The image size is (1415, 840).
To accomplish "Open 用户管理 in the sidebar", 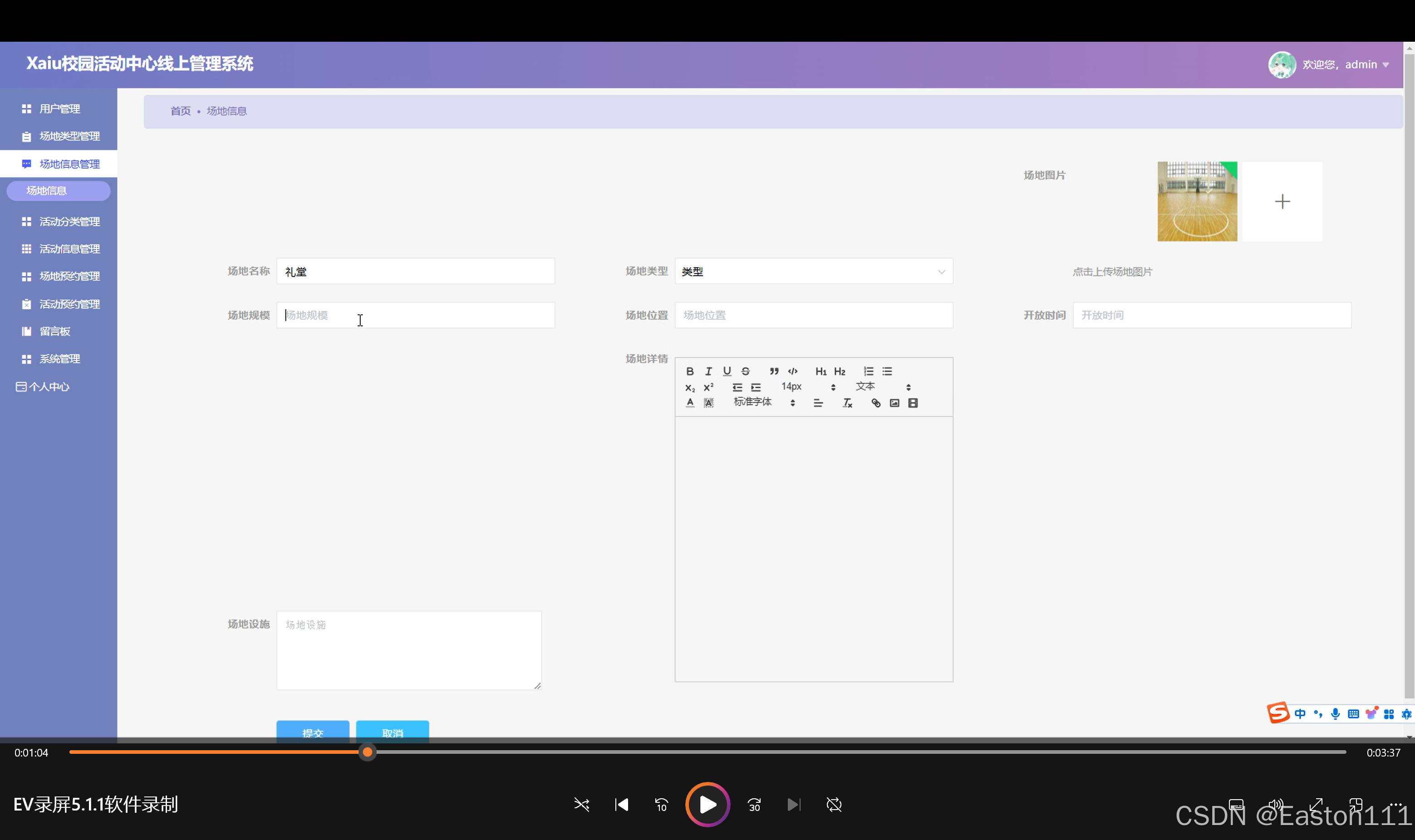I will [59, 109].
